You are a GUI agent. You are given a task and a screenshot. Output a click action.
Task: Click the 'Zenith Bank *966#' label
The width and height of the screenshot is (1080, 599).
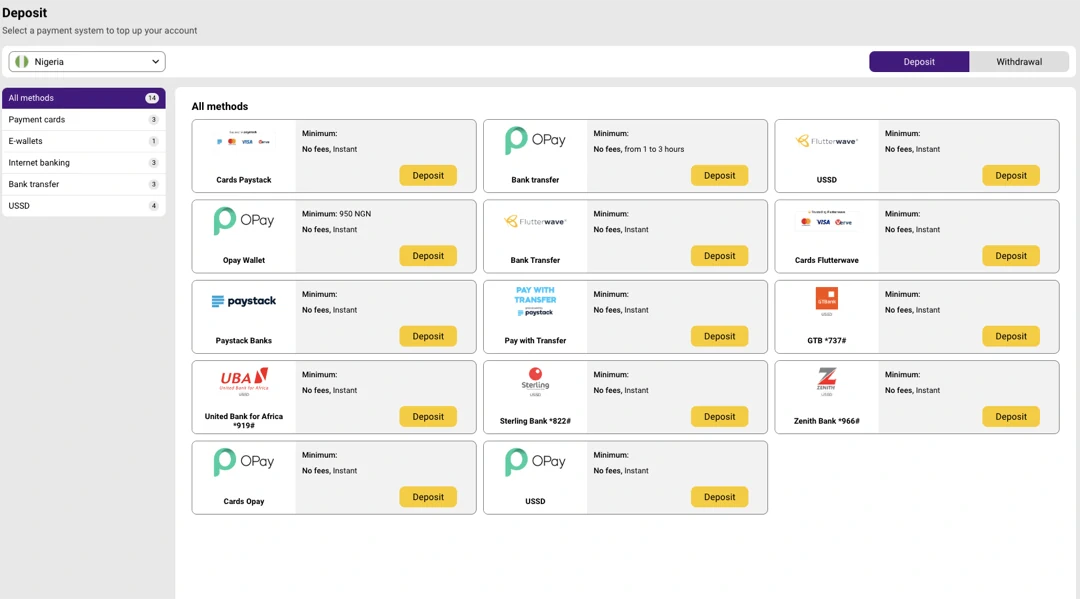pyautogui.click(x=827, y=421)
